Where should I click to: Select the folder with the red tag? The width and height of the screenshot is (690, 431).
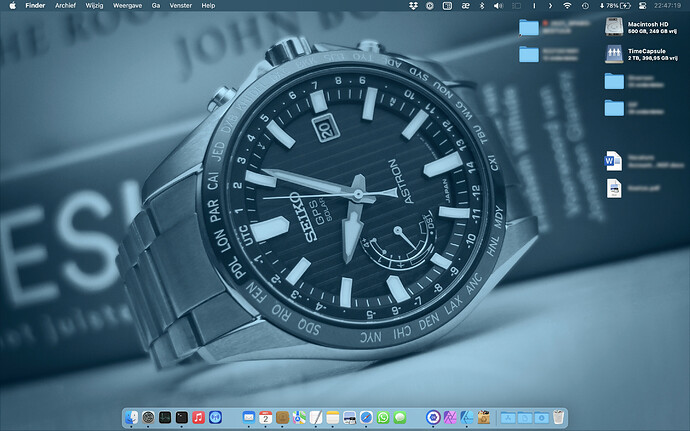pyautogui.click(x=529, y=27)
